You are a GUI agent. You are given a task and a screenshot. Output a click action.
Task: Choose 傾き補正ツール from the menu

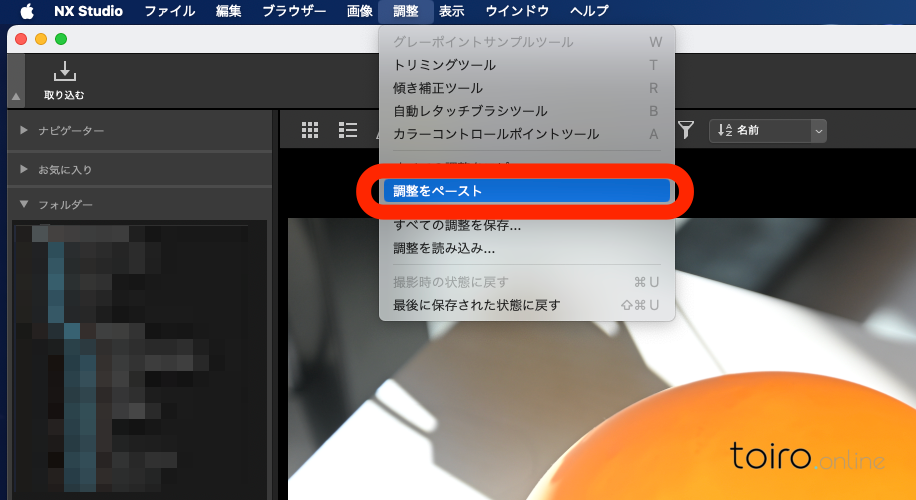pyautogui.click(x=438, y=88)
